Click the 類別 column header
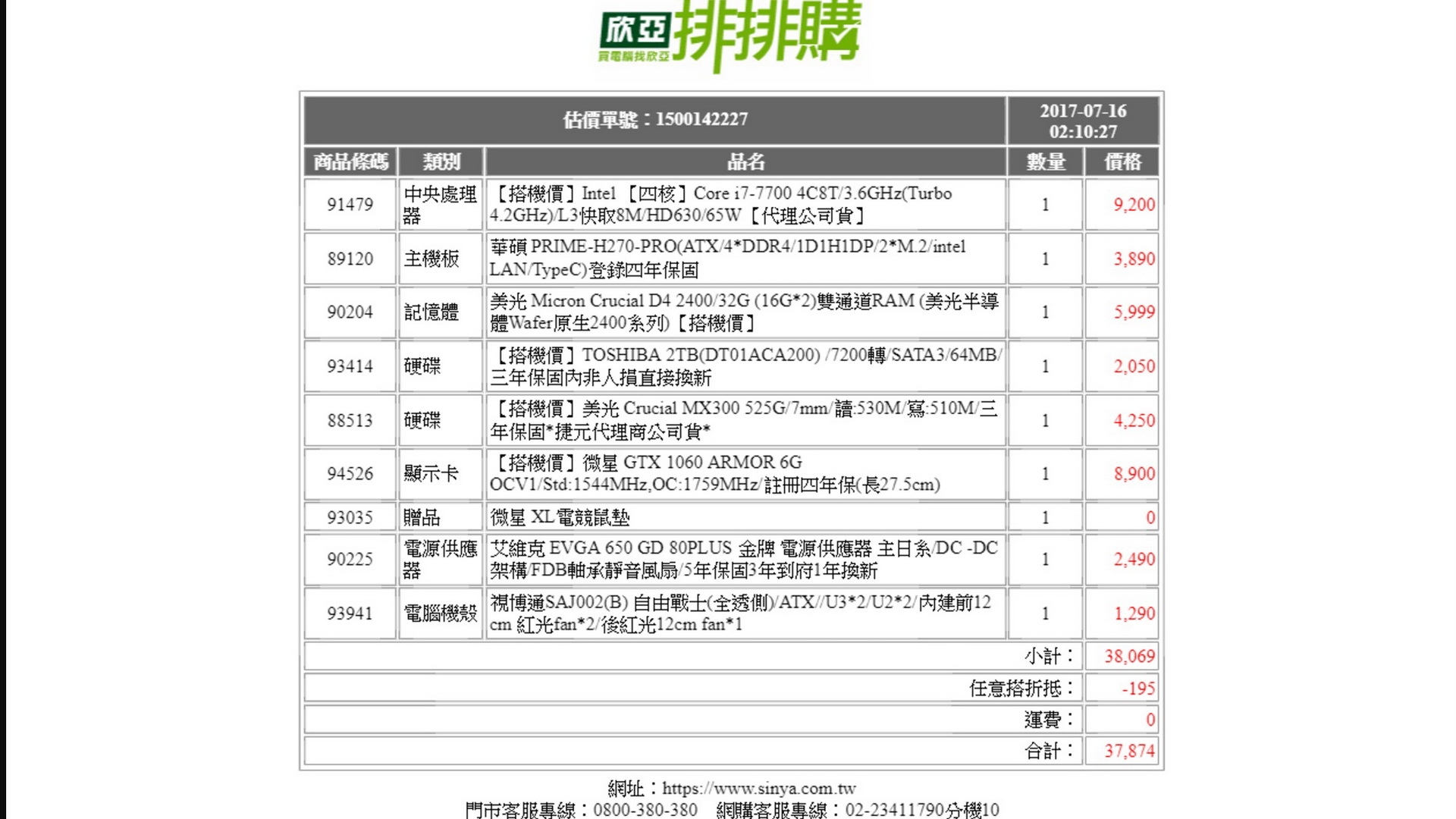This screenshot has width=1456, height=819. [441, 162]
